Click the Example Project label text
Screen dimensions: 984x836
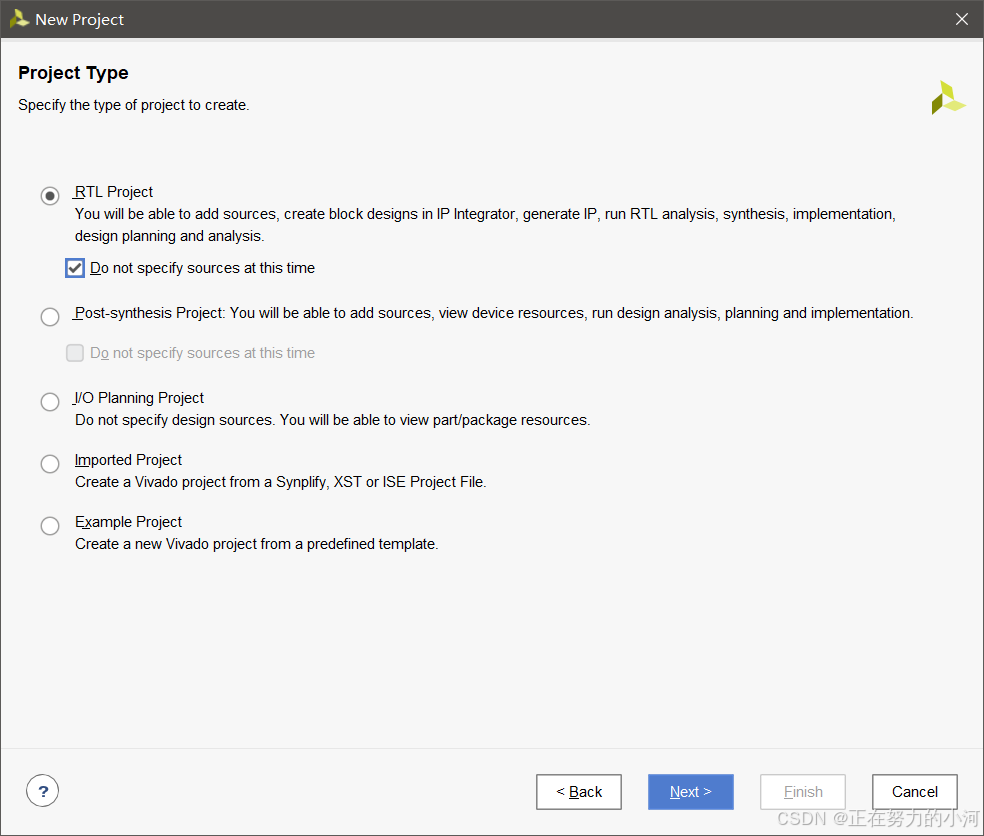[128, 522]
